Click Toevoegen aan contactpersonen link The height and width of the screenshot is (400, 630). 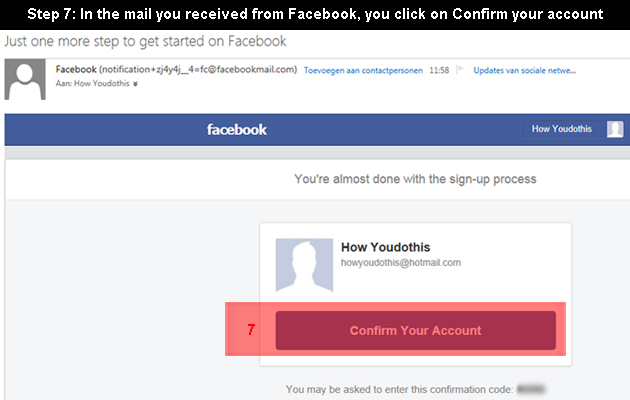[363, 70]
